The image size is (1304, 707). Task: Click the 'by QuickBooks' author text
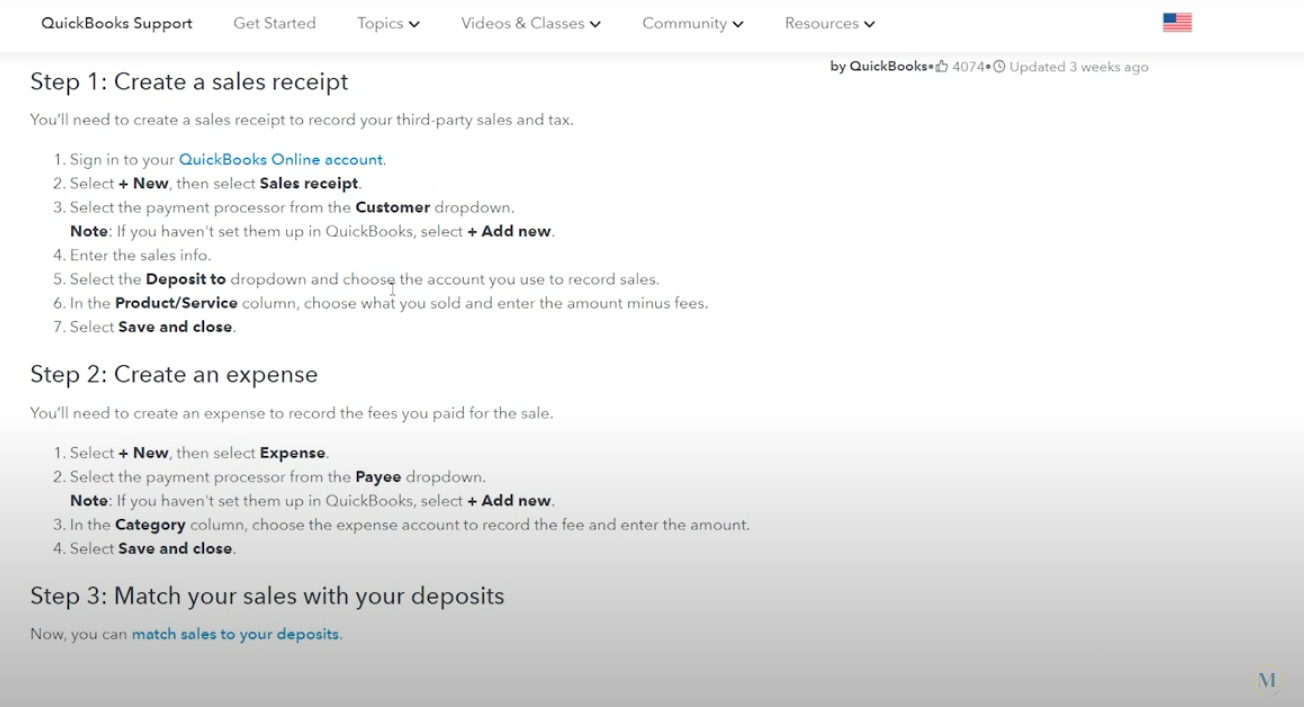point(879,67)
